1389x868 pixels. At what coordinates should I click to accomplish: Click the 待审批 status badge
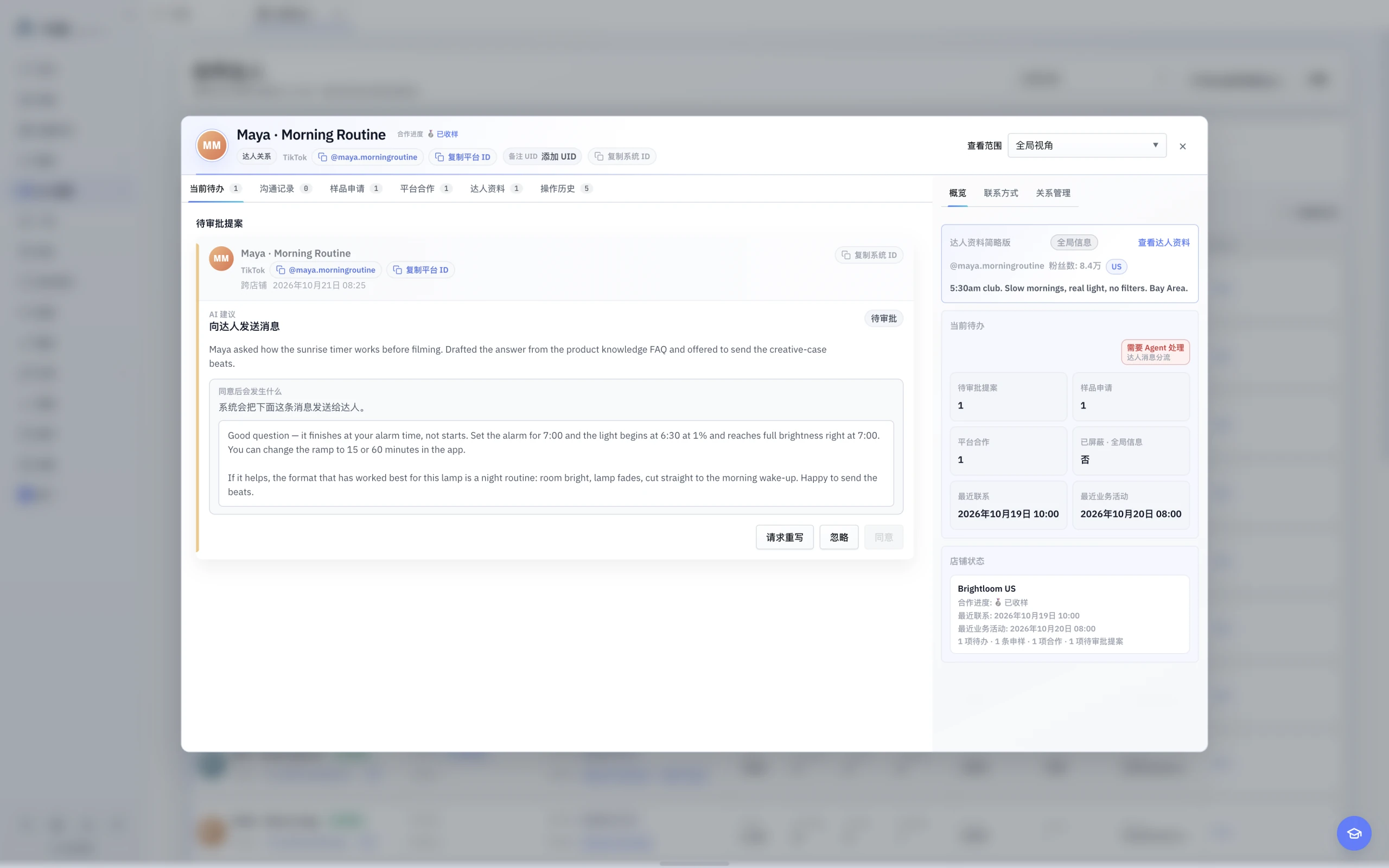pyautogui.click(x=883, y=318)
